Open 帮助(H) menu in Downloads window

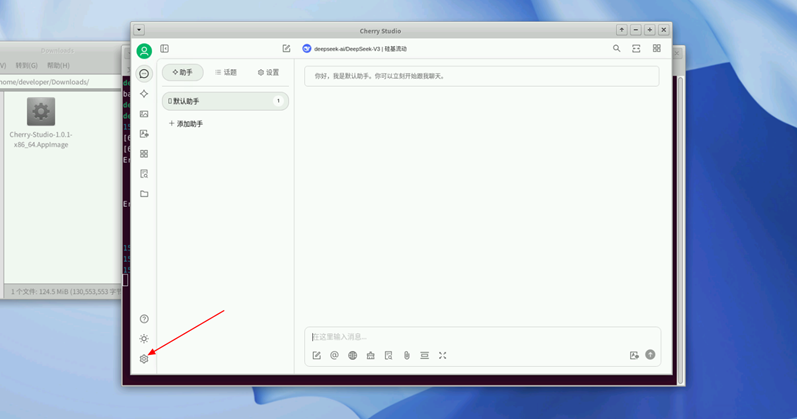tap(58, 65)
